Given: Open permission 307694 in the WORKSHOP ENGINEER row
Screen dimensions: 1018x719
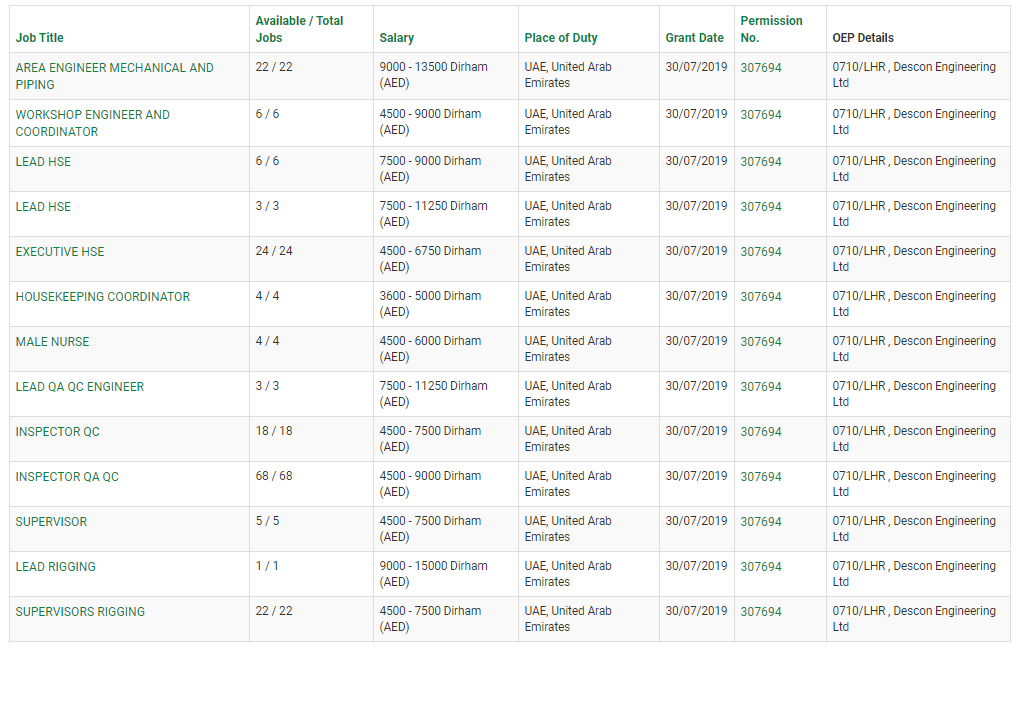Looking at the screenshot, I should click(x=761, y=114).
